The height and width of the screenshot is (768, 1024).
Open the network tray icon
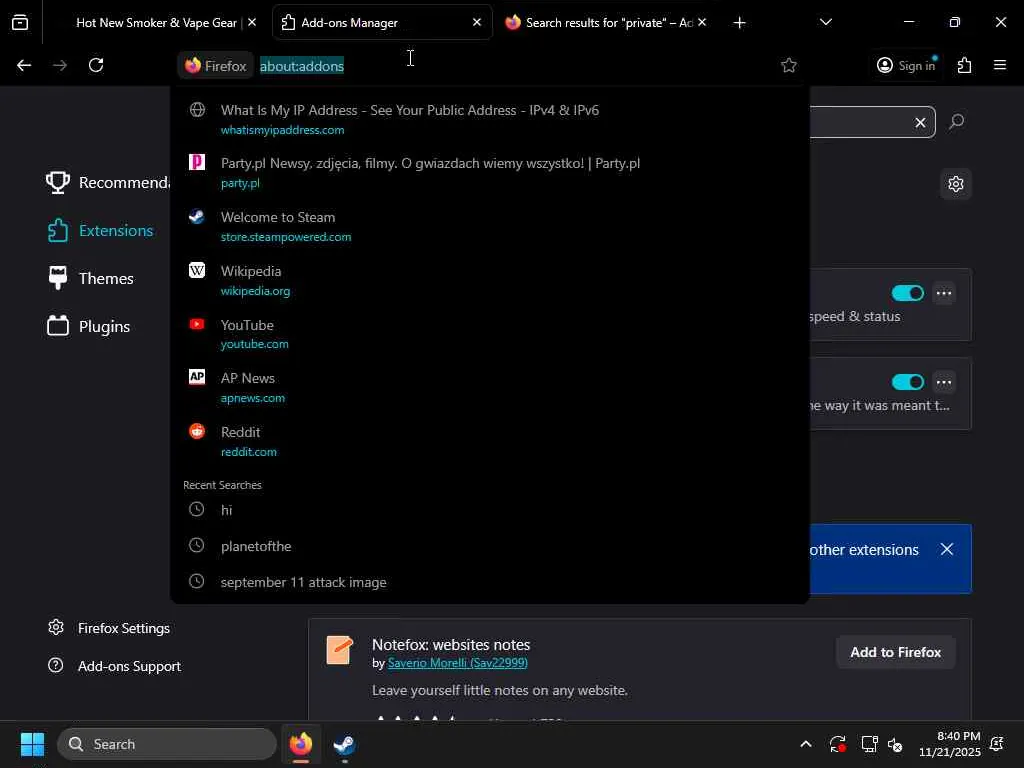[x=869, y=744]
